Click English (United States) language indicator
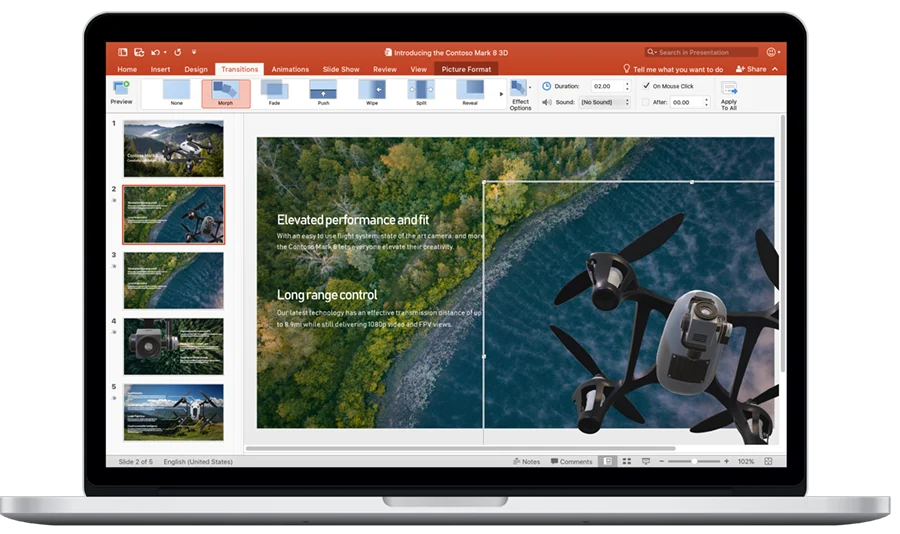Viewport: 900px width, 534px height. (198, 461)
